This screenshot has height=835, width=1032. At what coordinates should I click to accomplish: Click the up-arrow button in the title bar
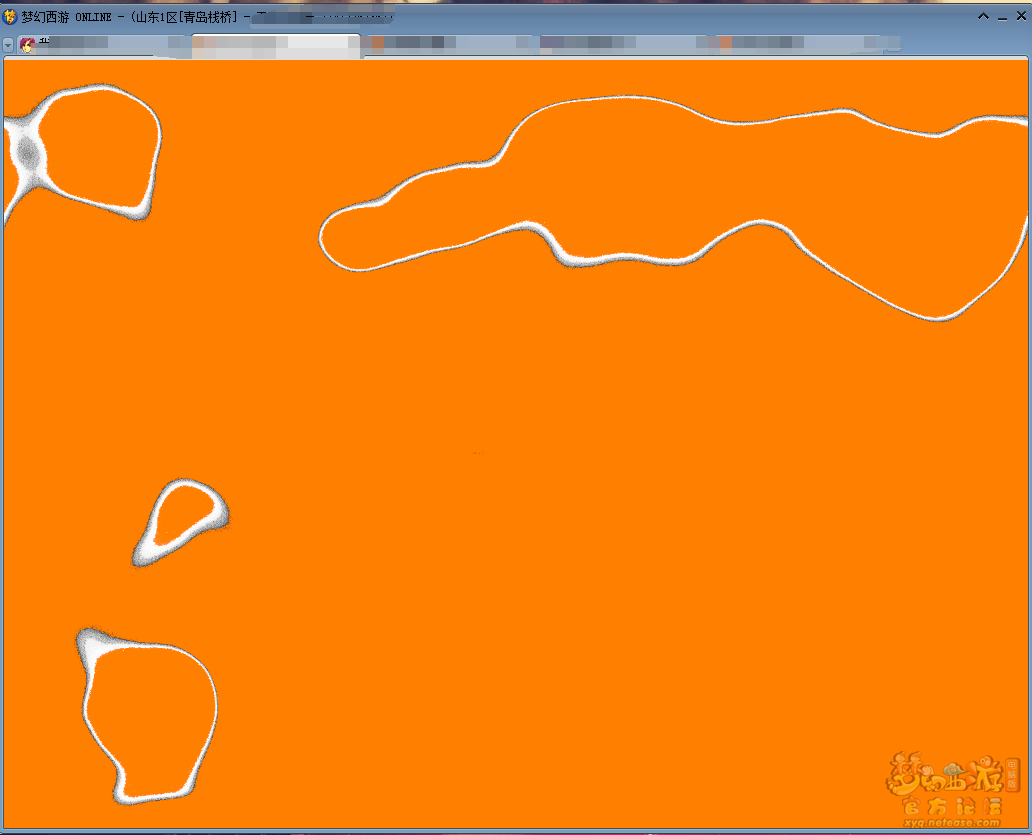984,17
